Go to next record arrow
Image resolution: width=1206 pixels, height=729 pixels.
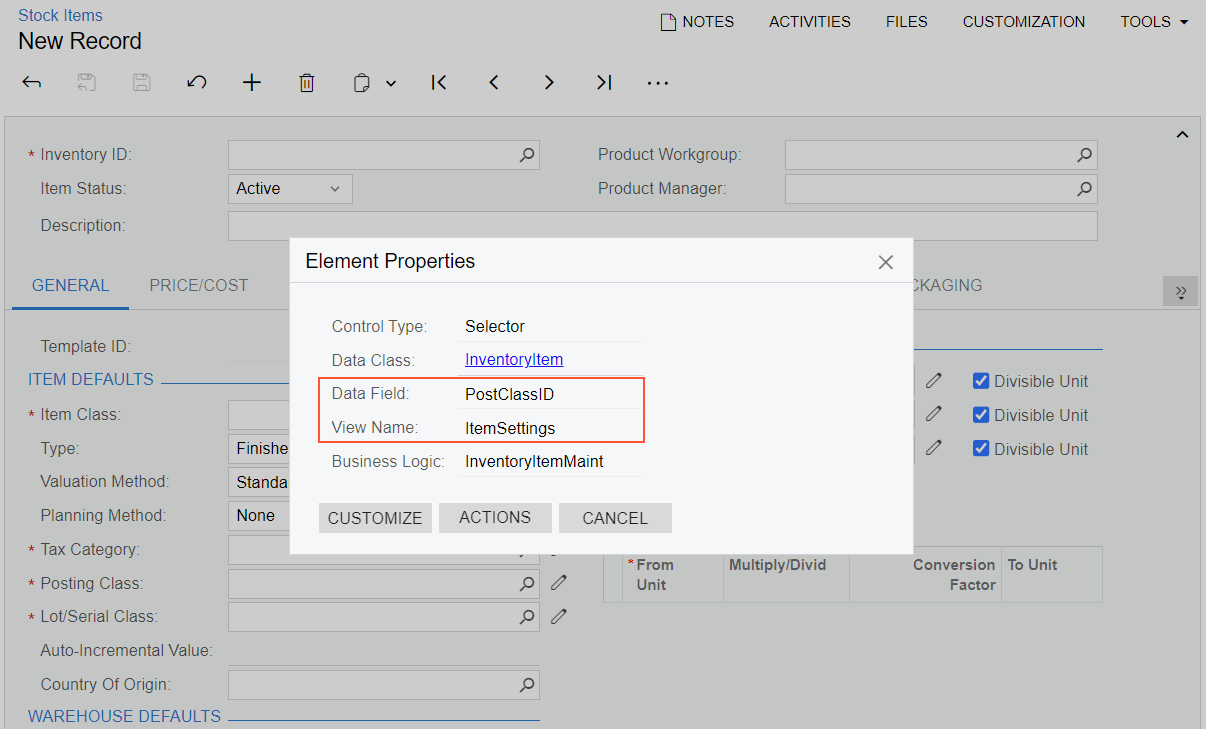tap(549, 83)
